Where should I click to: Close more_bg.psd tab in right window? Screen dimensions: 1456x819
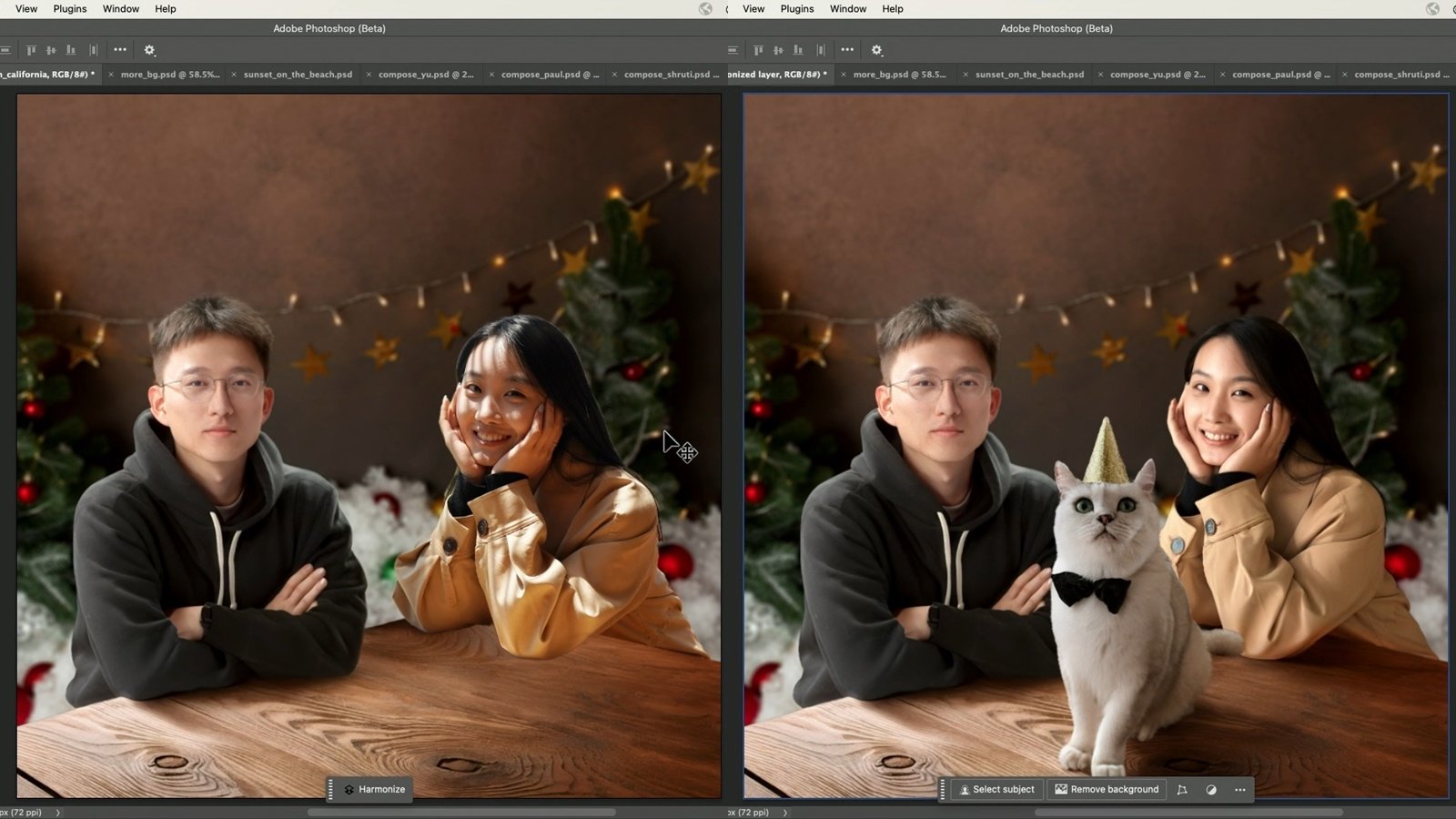pos(844,75)
